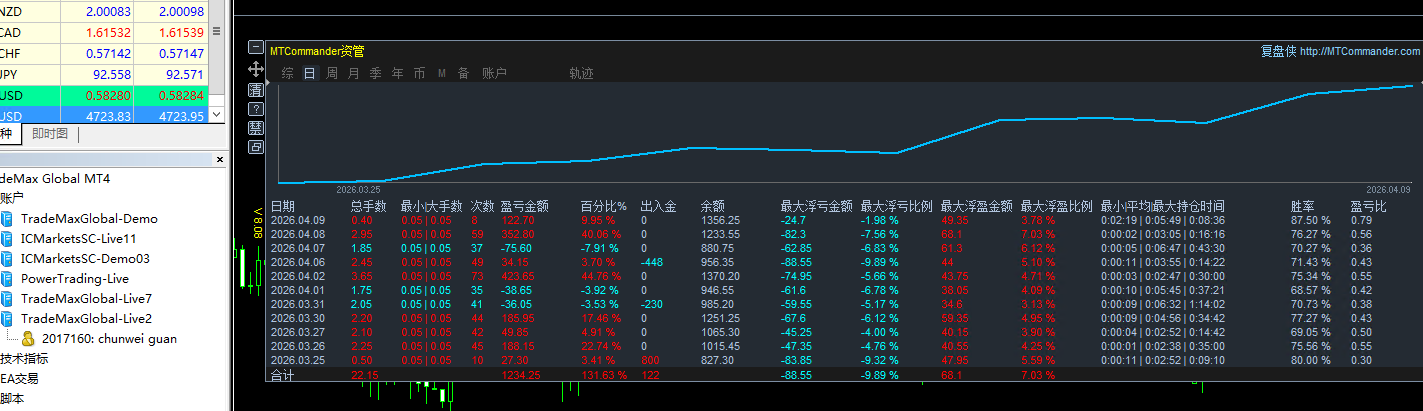This screenshot has width=1423, height=411.
Task: Click 总手数 column header
Action: [368, 206]
